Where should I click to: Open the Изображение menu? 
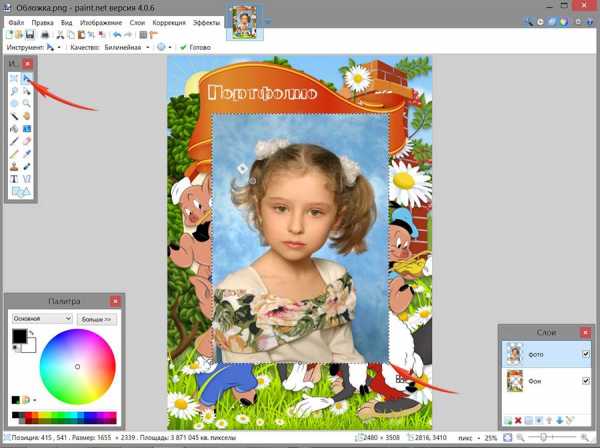tap(101, 23)
